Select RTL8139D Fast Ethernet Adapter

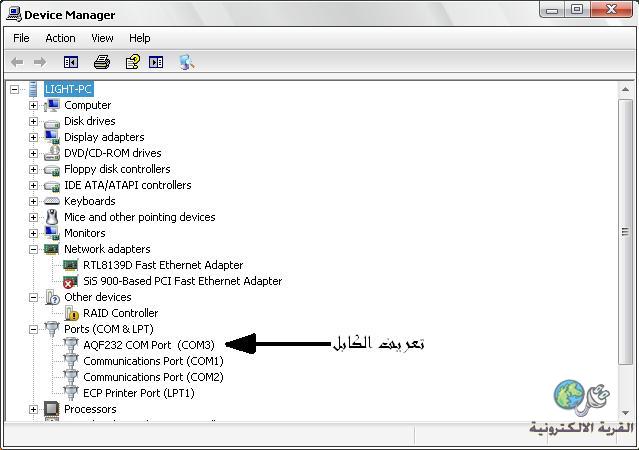tap(163, 265)
